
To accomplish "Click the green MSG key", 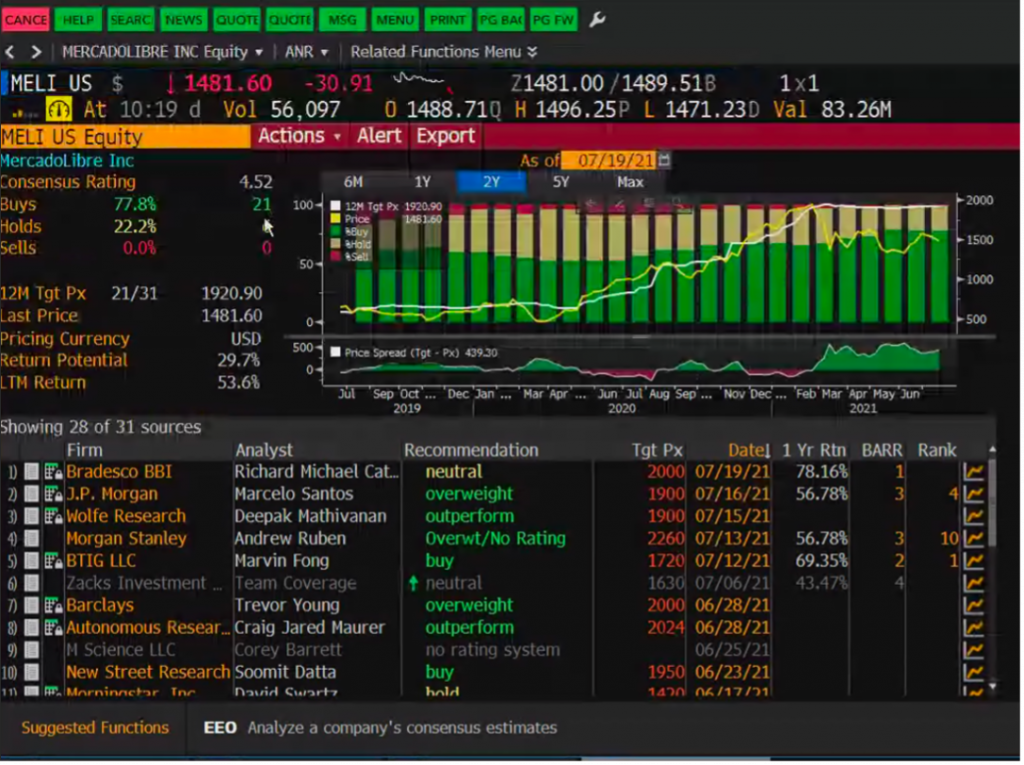I will pos(342,20).
